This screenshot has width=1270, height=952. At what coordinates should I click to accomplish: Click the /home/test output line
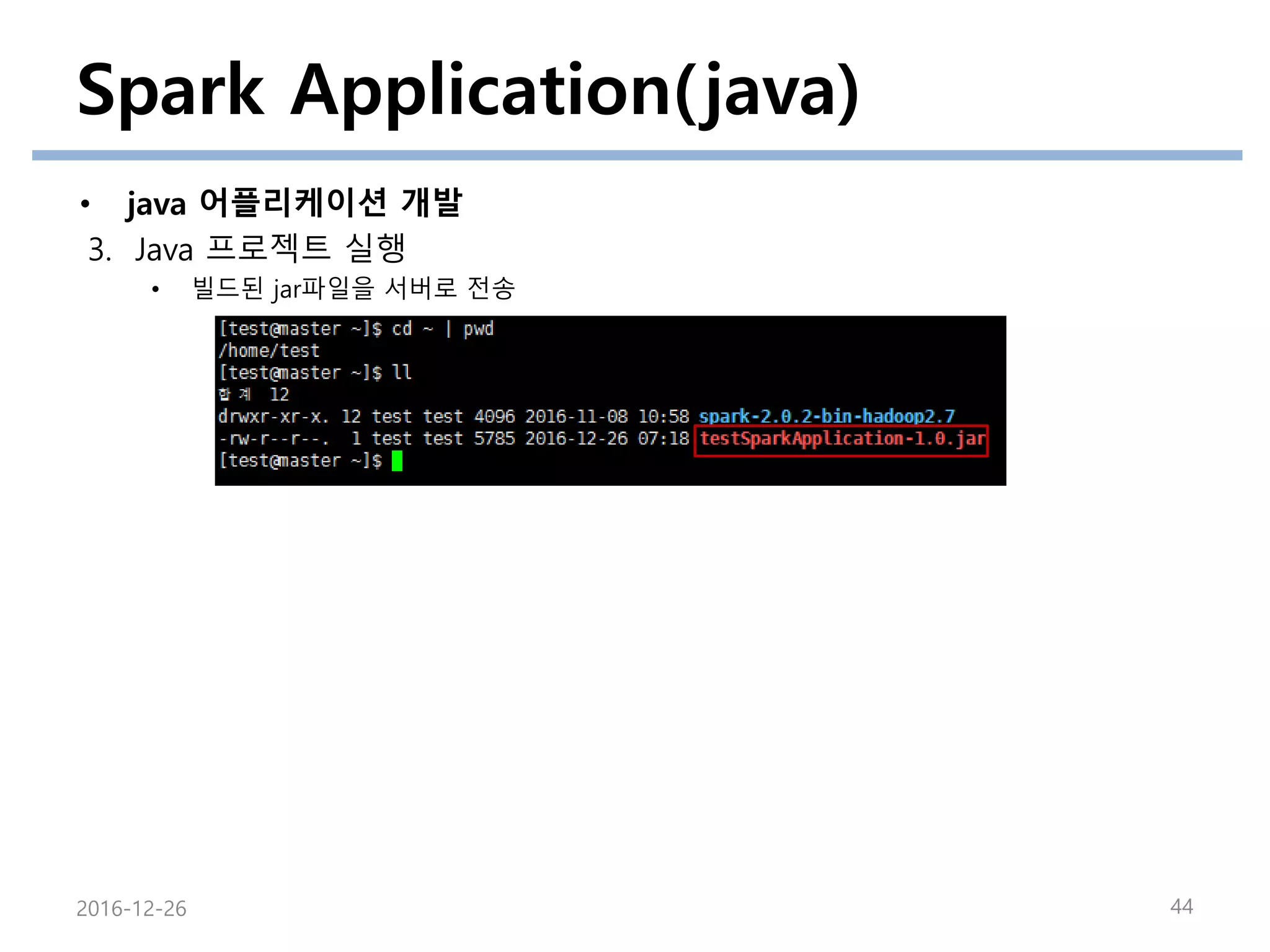point(269,351)
